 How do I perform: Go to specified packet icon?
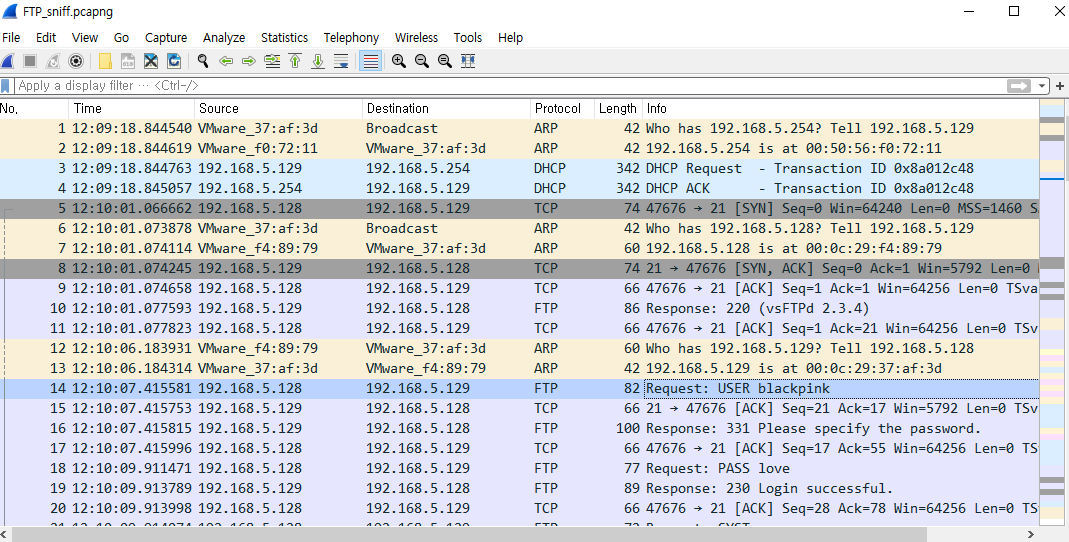click(272, 61)
